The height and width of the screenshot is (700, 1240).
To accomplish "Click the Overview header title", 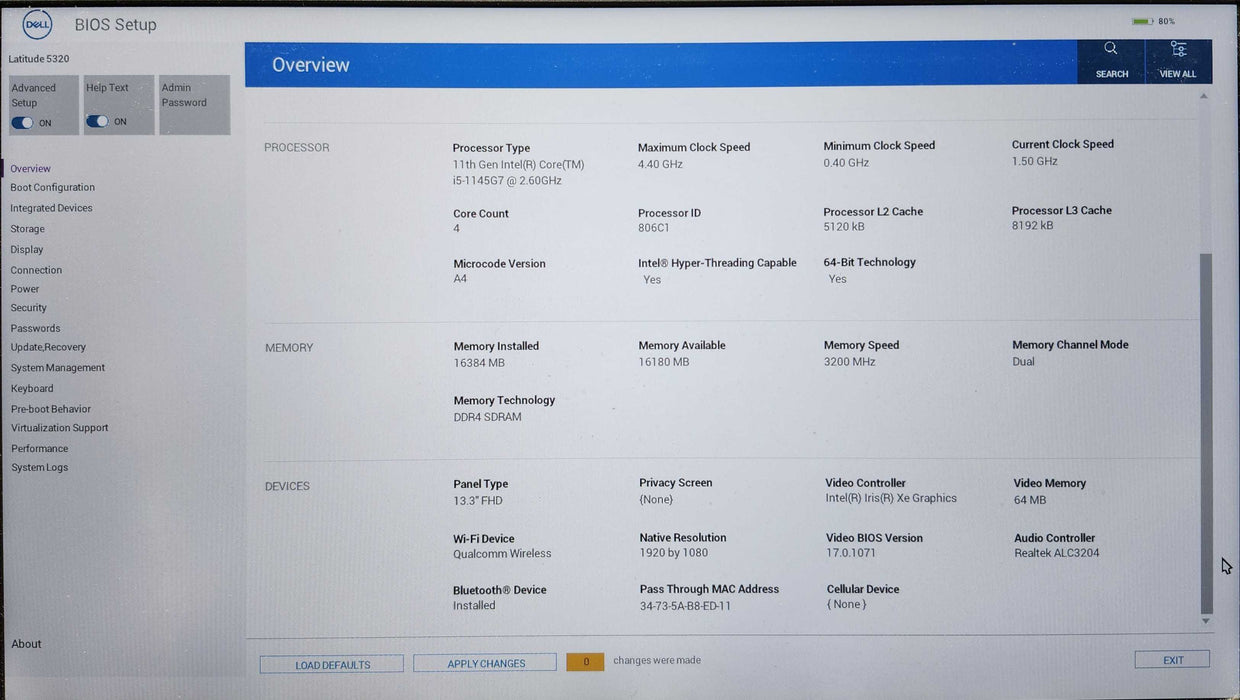I will (311, 65).
